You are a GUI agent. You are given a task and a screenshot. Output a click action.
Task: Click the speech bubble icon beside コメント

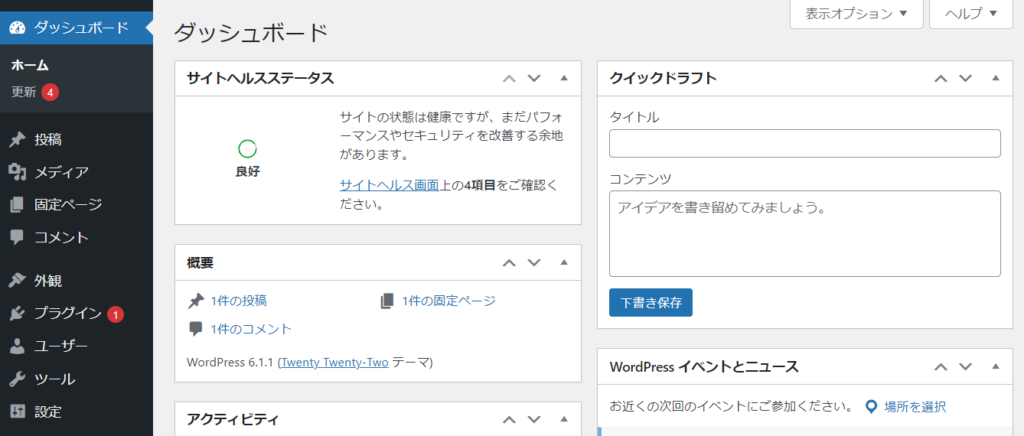coord(17,238)
